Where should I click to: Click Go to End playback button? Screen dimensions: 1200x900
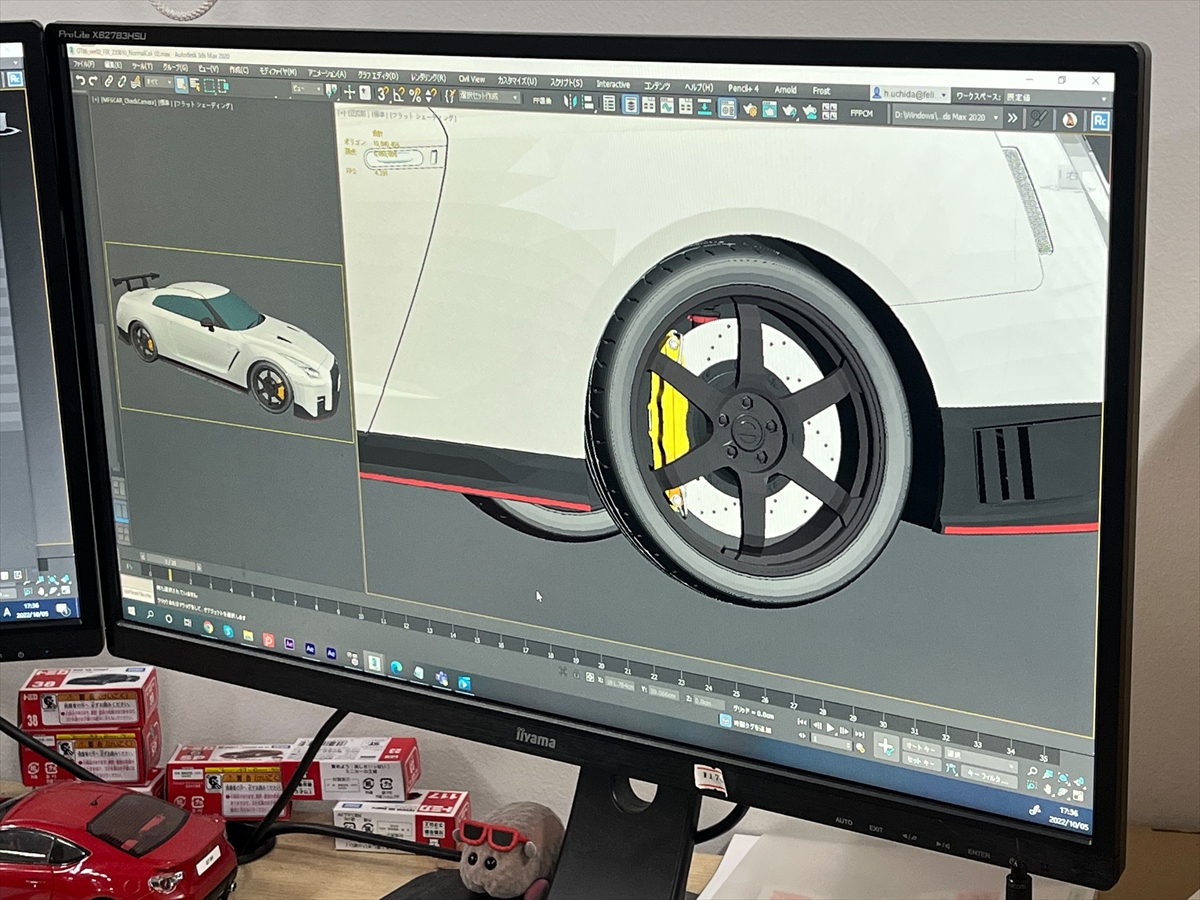(860, 735)
